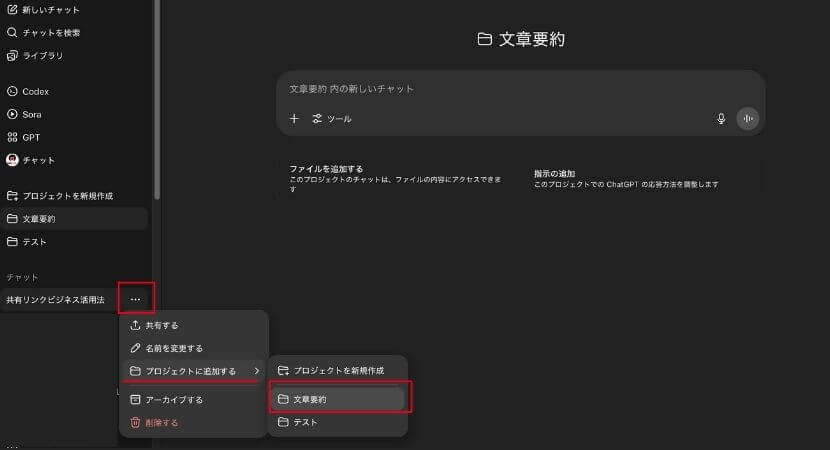Open チャットを検索 search
Viewport: 830px width, 450px height.
(44, 32)
